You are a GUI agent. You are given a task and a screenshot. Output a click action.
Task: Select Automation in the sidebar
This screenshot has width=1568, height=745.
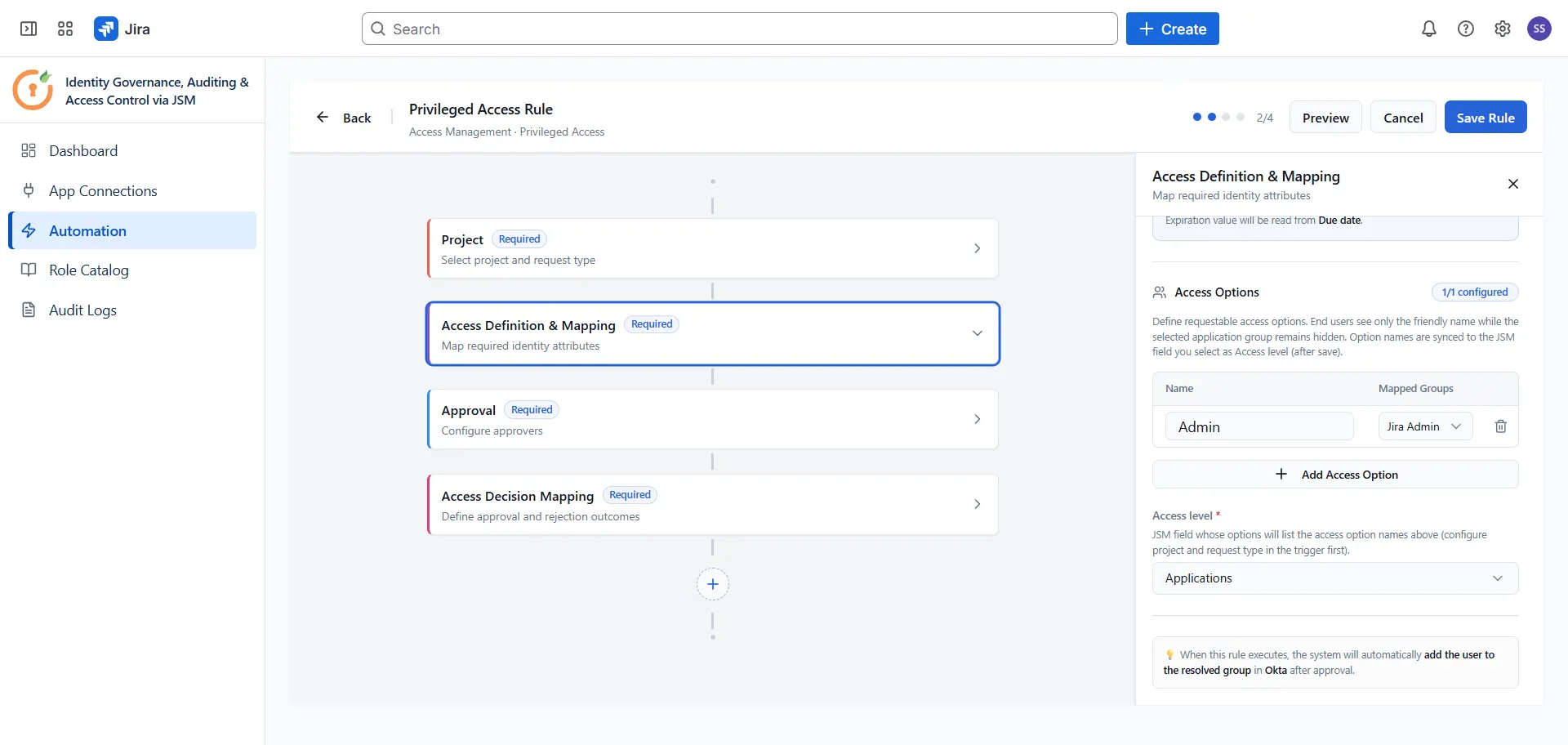coord(133,230)
